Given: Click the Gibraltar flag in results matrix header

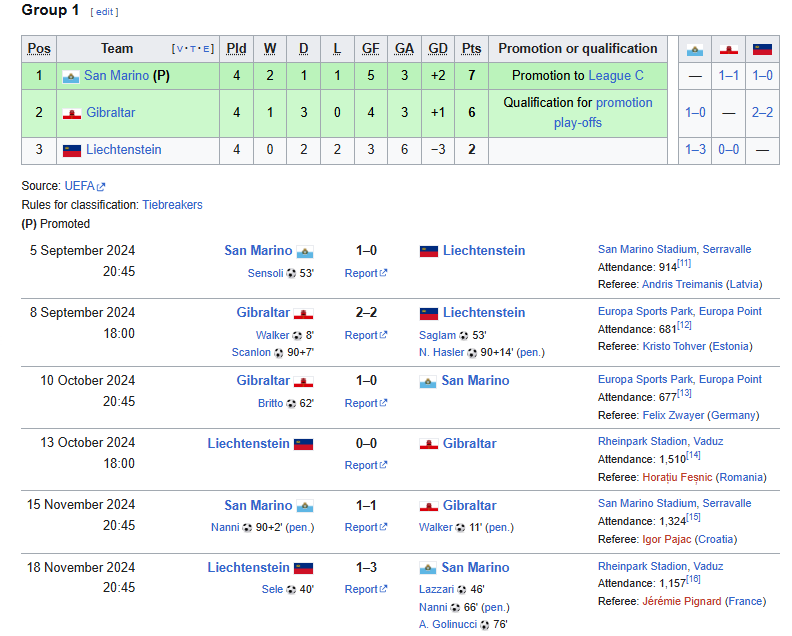Looking at the screenshot, I should click(x=729, y=50).
